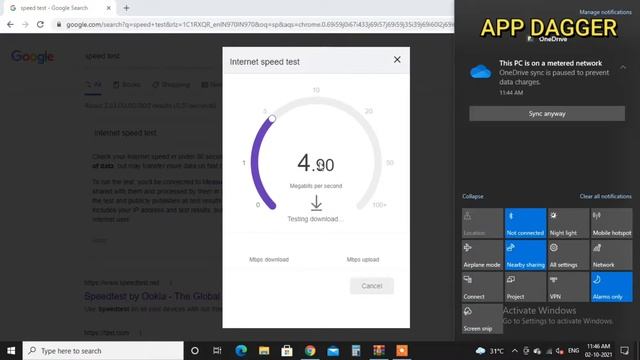Select the All search results tab
This screenshot has height=360, width=640.
pyautogui.click(x=93, y=84)
